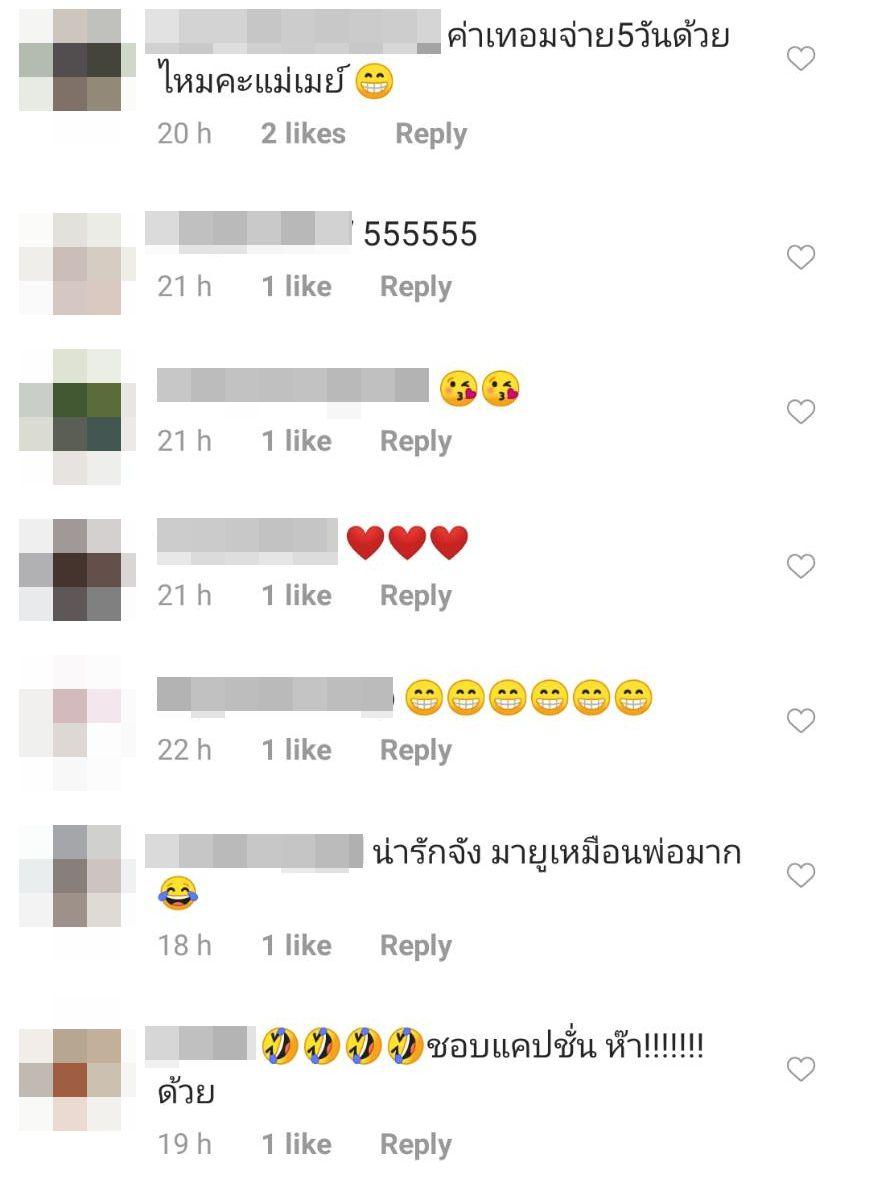Open avatar of the red hearts commenter
This screenshot has height=1179, width=869.
(x=75, y=569)
